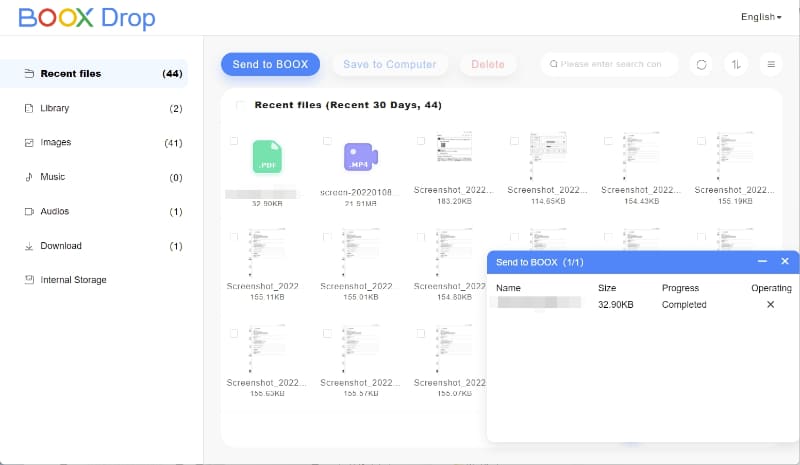This screenshot has width=800, height=465.
Task: Open the 155.11KB screenshot thumbnail
Action: (x=267, y=252)
